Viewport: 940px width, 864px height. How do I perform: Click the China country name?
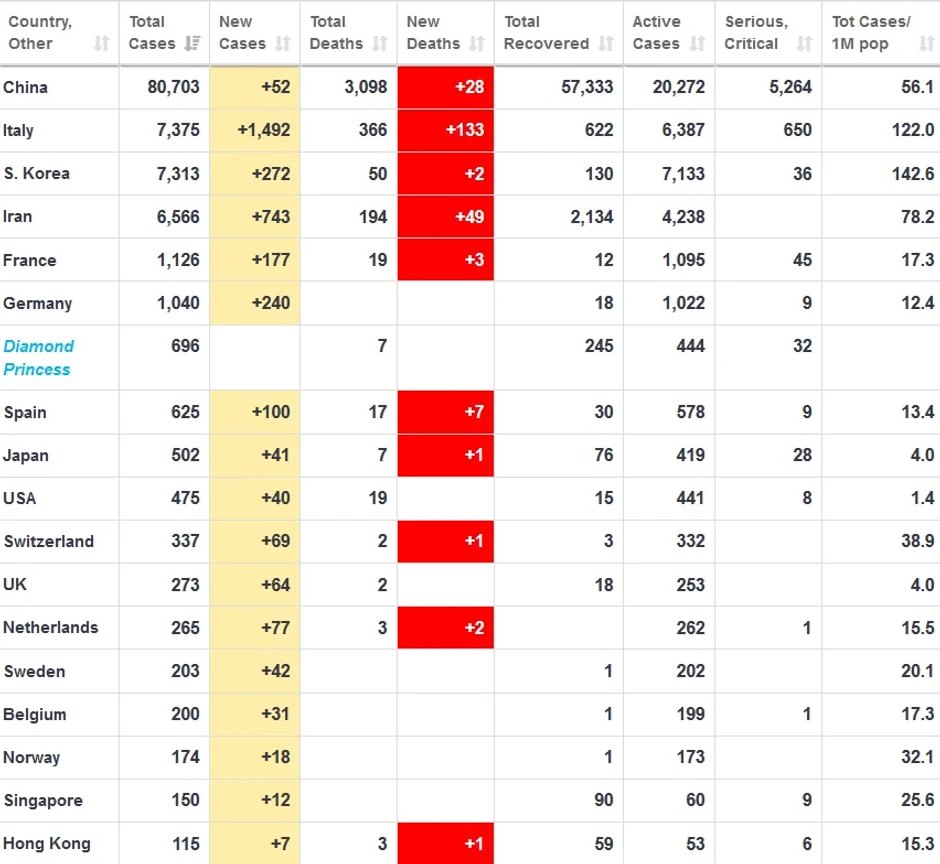[x=25, y=88]
